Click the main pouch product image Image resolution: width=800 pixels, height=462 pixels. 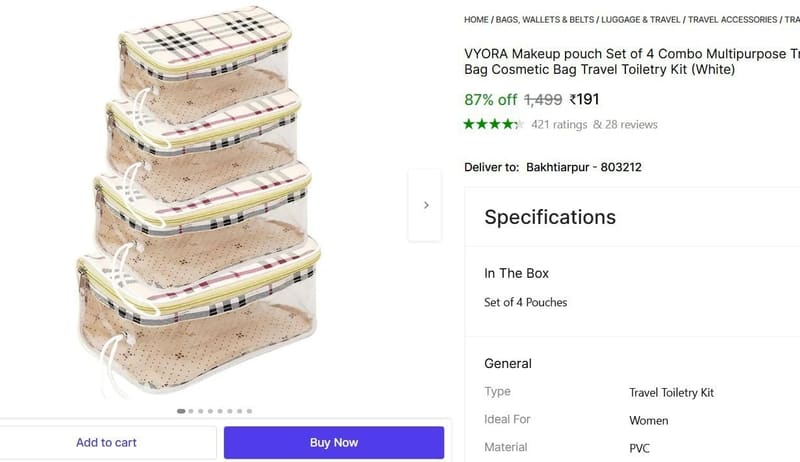199,201
